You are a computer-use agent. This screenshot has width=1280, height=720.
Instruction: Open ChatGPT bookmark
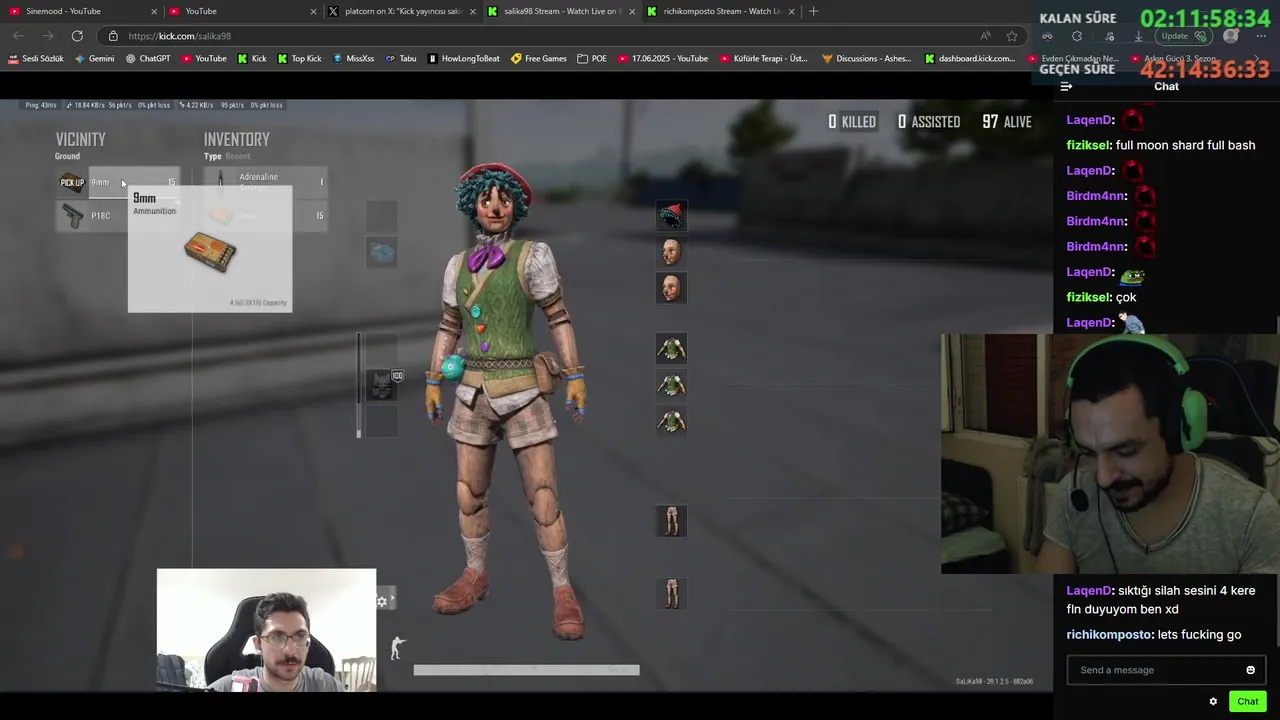(148, 59)
